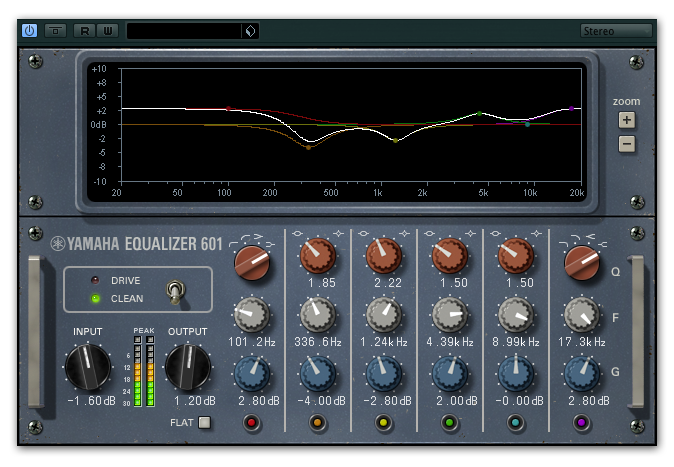Click the Q knob showing 1.85

point(318,256)
